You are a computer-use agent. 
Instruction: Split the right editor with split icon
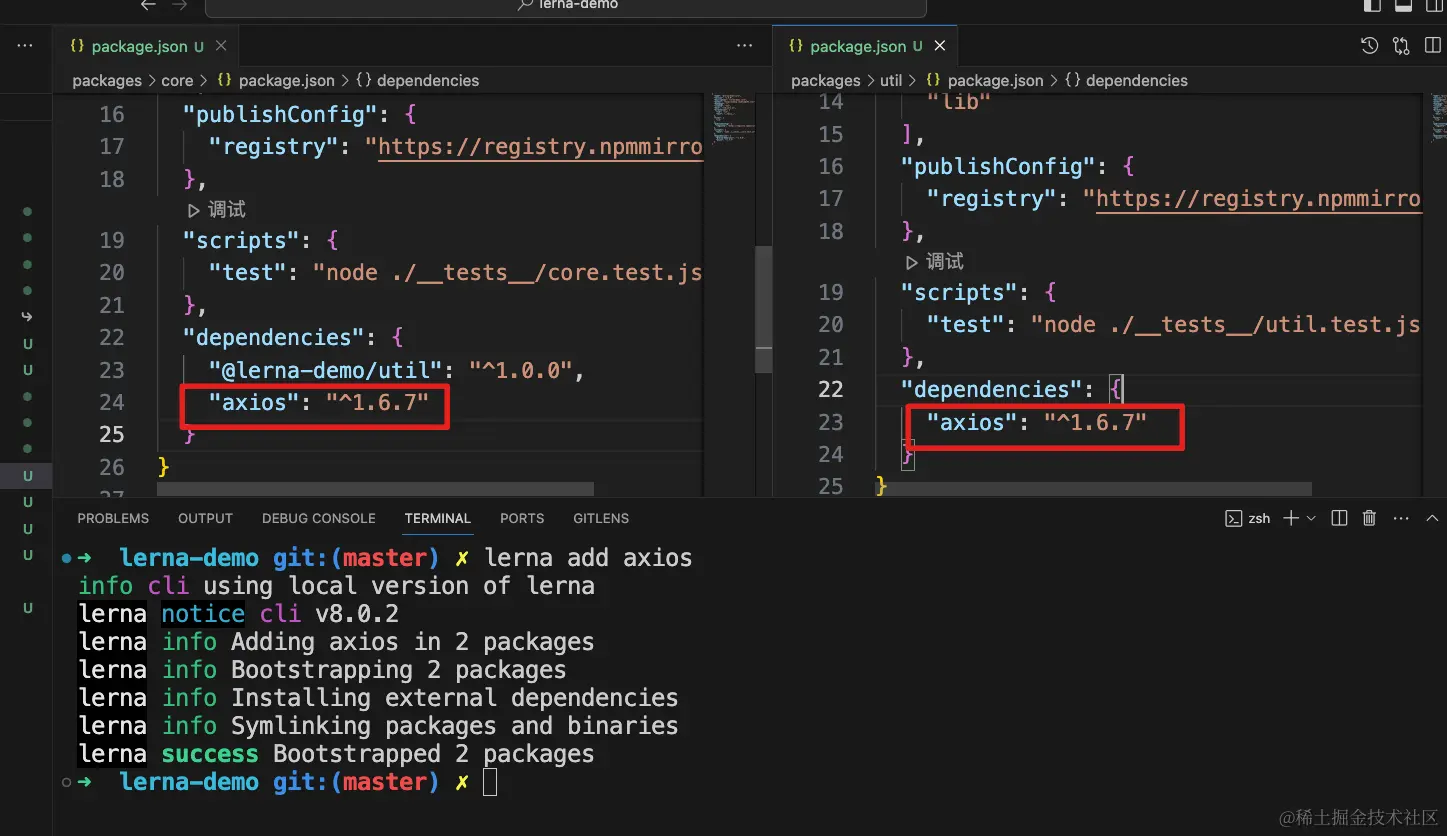click(x=1431, y=46)
